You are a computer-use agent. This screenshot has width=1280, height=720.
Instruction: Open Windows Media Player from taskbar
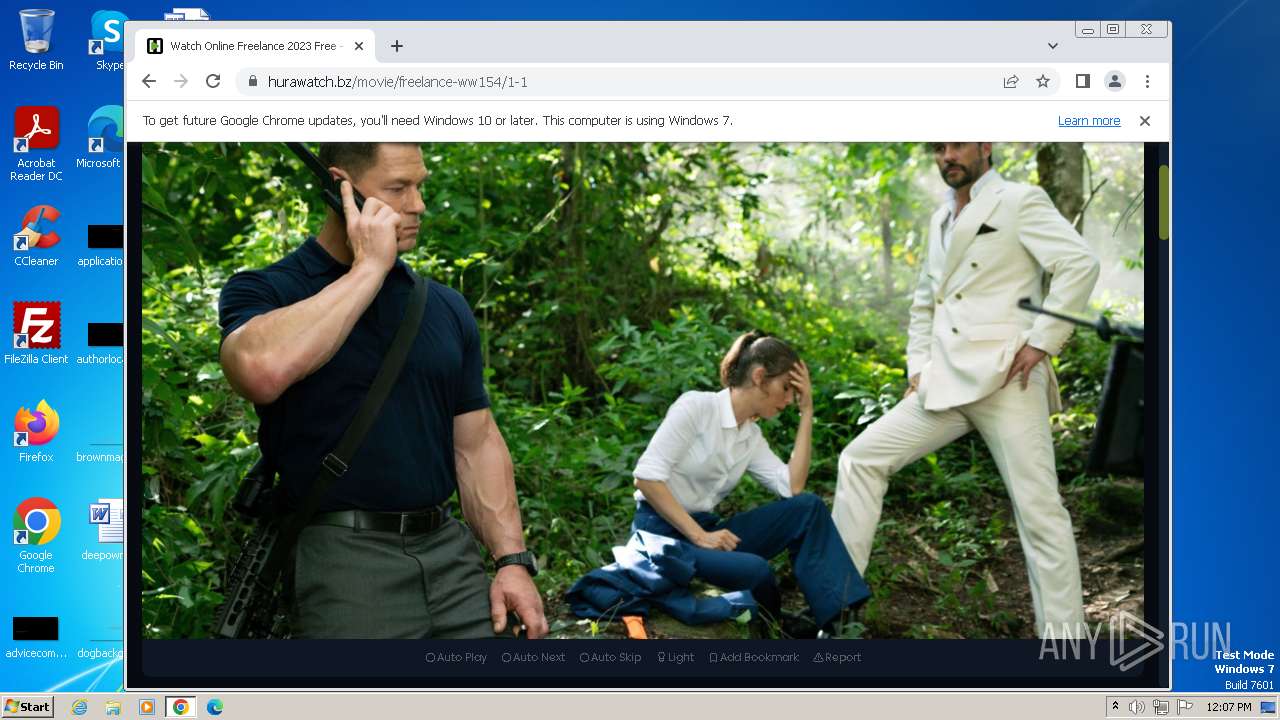click(147, 707)
